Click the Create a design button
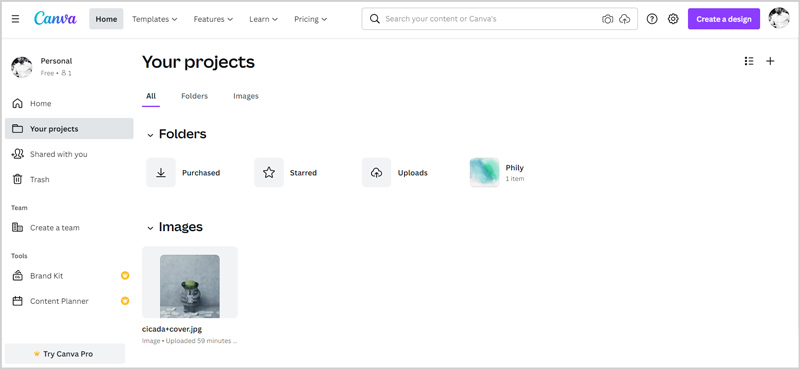This screenshot has height=369, width=800. click(723, 19)
